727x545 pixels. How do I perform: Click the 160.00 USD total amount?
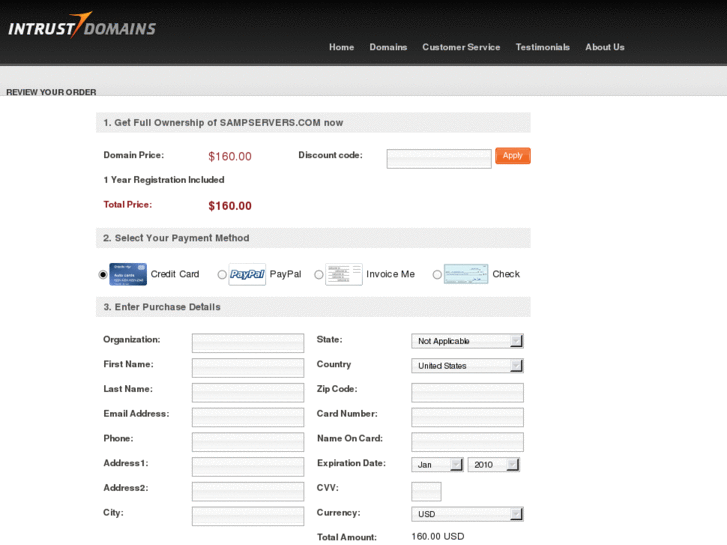pos(438,537)
